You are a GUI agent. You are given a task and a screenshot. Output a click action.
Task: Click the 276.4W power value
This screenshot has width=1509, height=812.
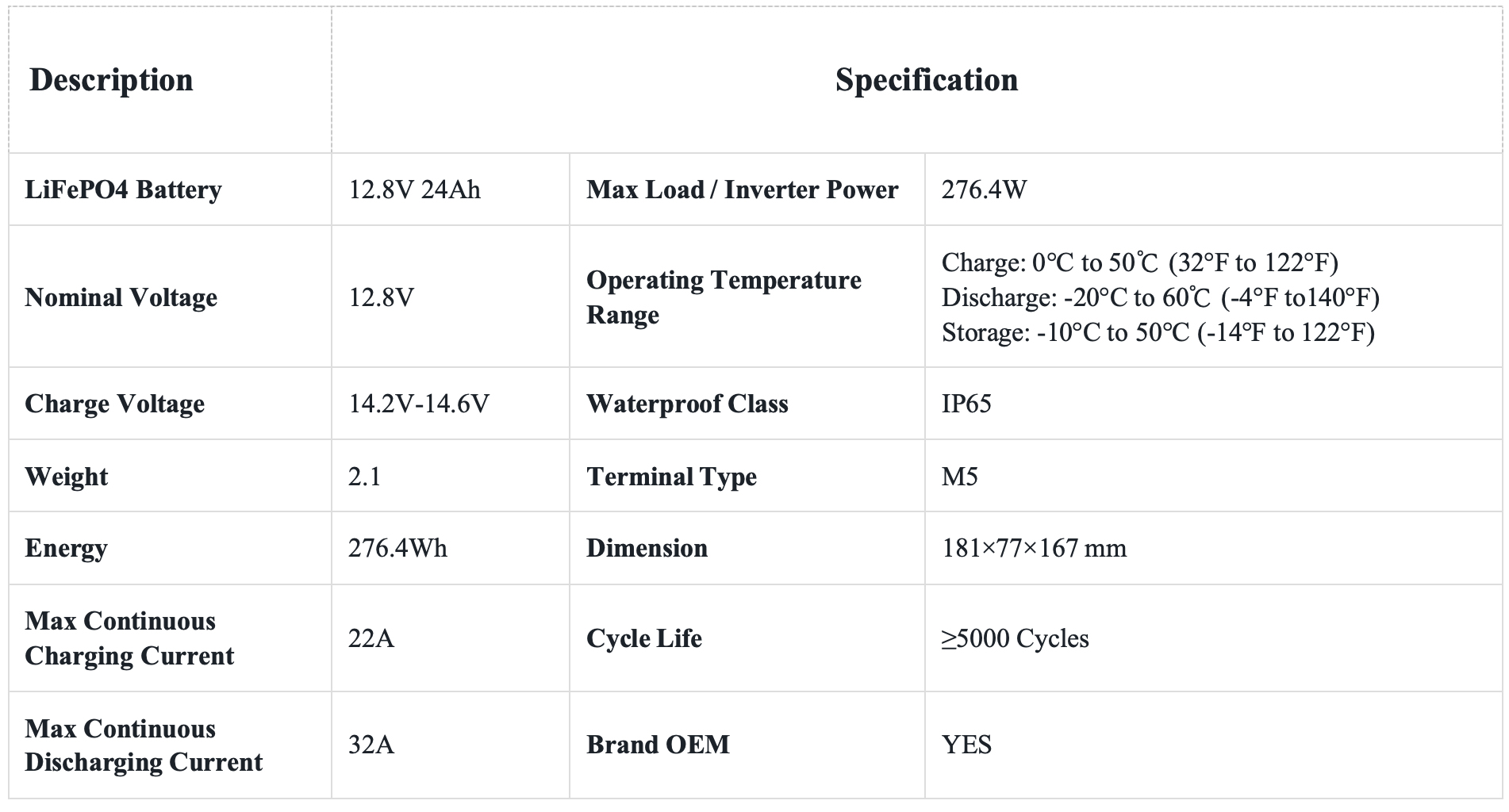click(x=984, y=190)
